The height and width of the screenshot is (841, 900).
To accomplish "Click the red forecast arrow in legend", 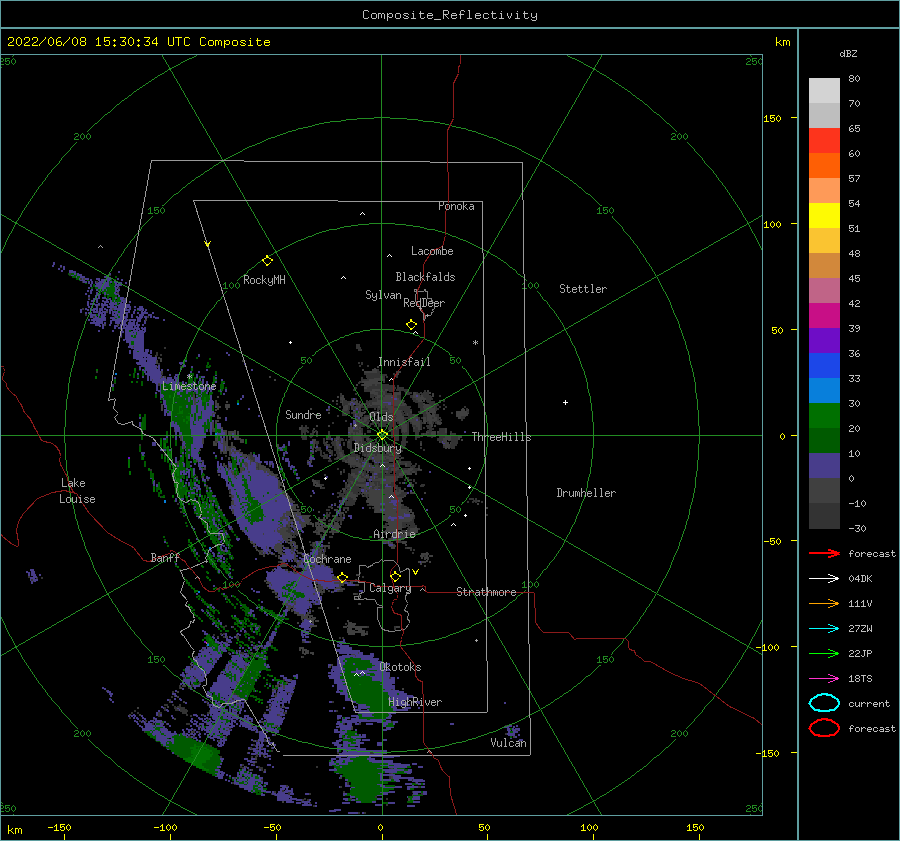I will 824,553.
